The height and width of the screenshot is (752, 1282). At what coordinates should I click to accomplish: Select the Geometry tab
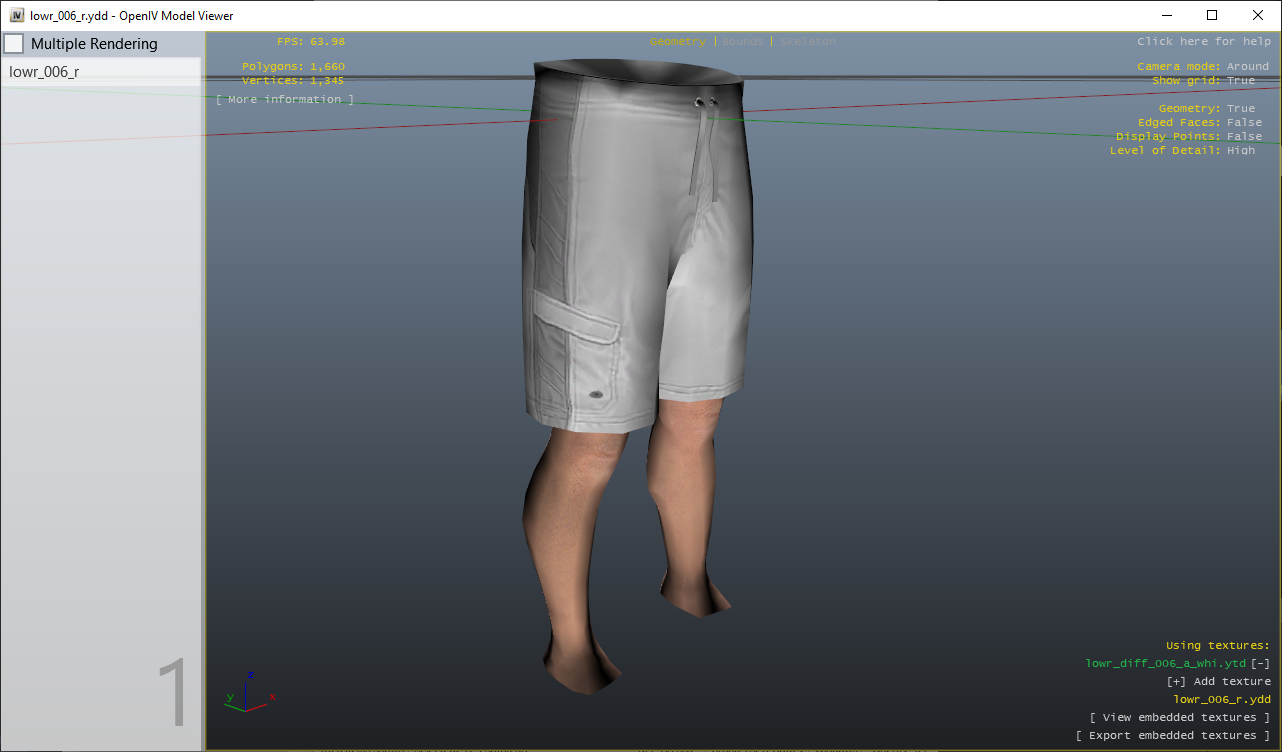click(678, 41)
